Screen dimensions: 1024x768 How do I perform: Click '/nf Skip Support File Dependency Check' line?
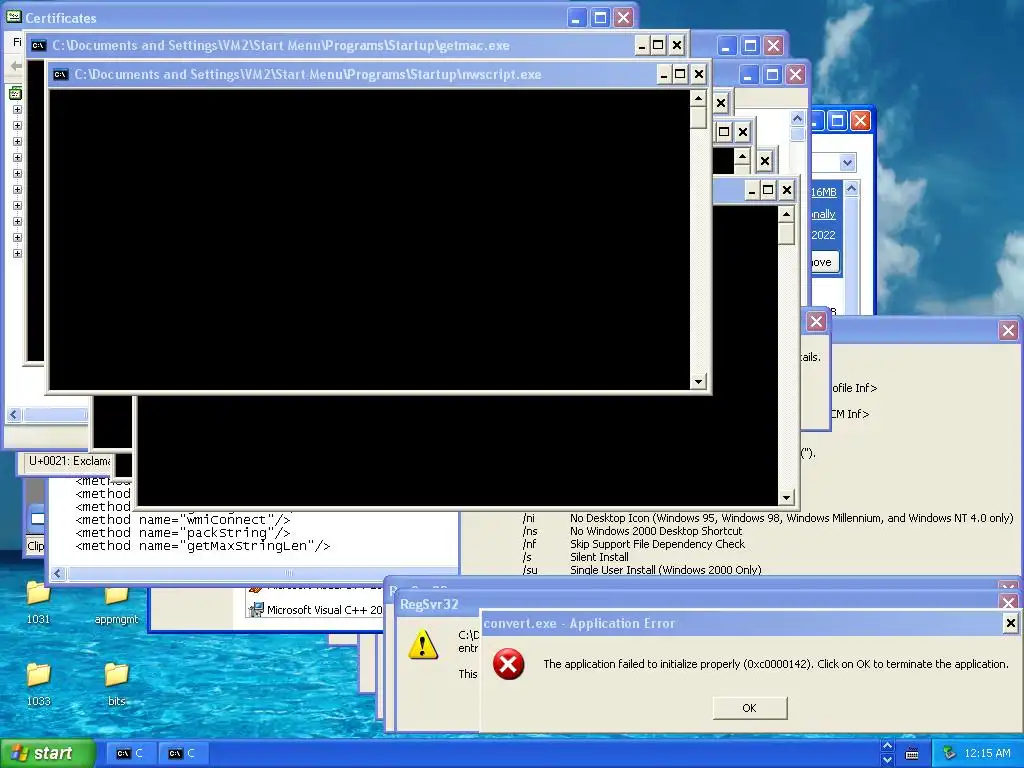[633, 544]
